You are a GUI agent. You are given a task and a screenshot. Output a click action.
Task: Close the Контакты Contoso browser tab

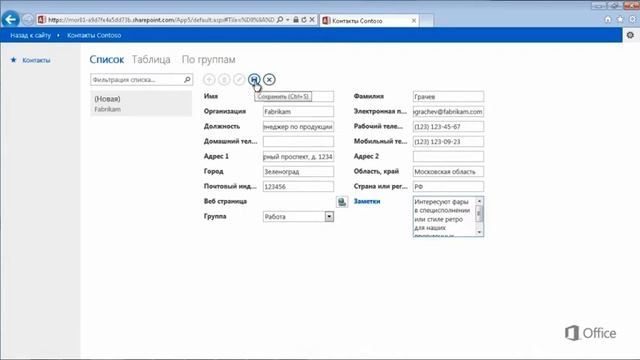[x=413, y=20]
